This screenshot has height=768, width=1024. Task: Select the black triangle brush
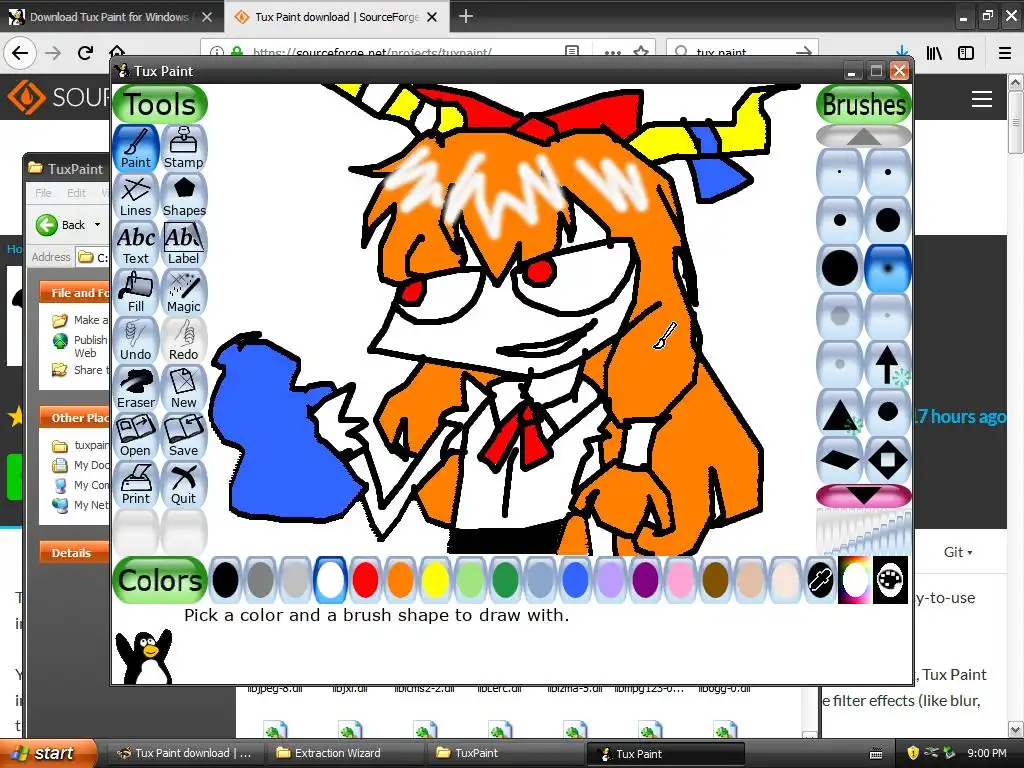pyautogui.click(x=840, y=413)
